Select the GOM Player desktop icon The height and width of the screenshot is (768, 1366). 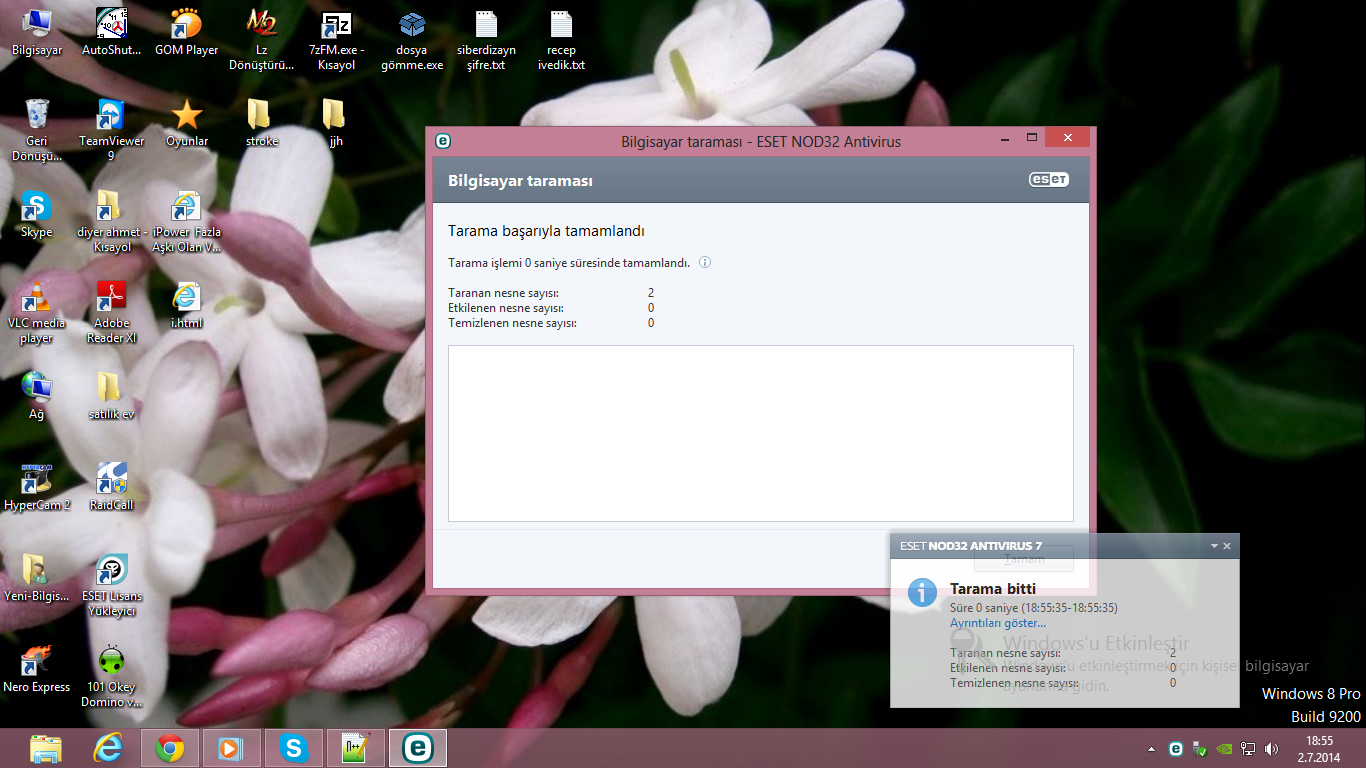186,33
